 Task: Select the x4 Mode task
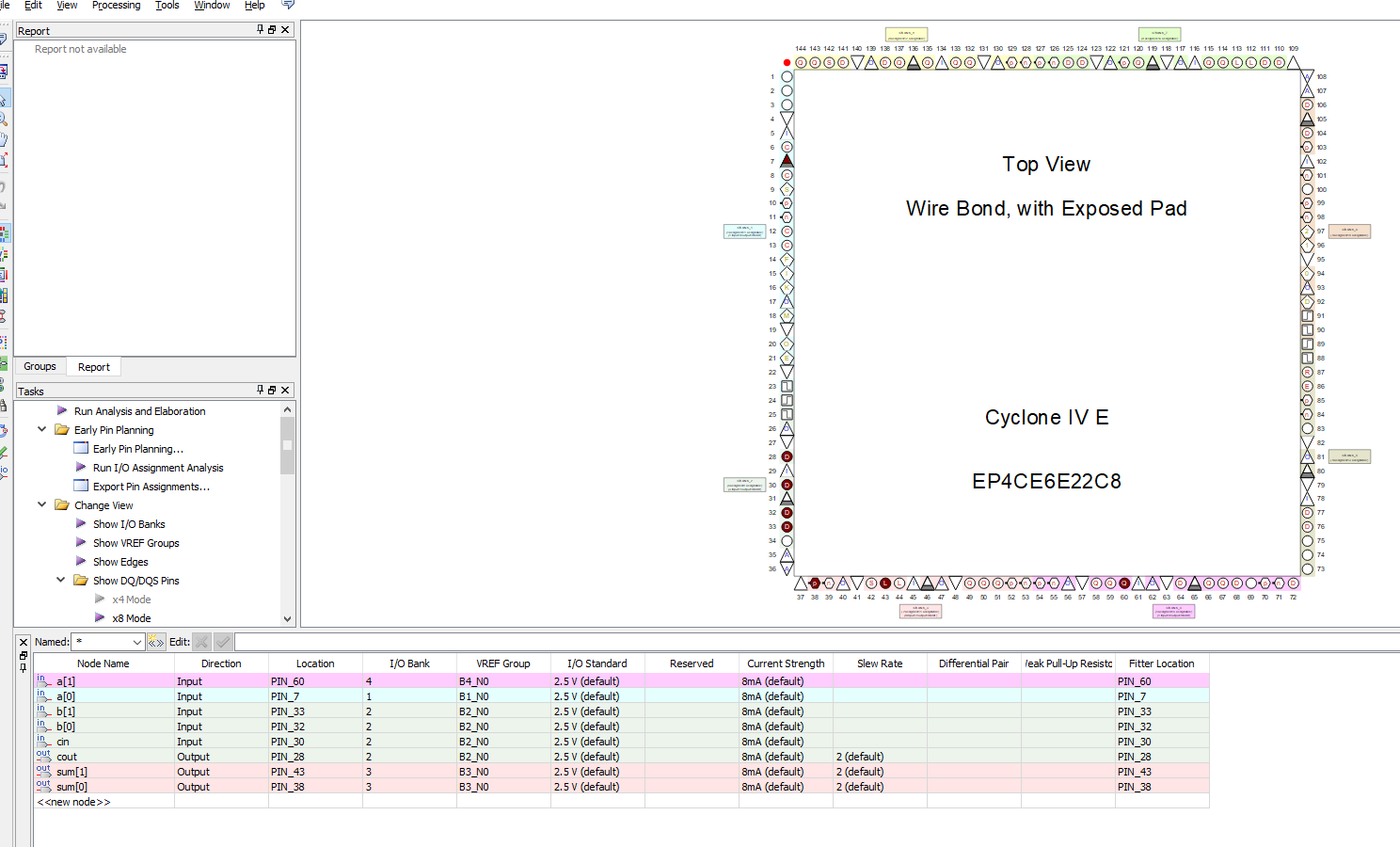tap(132, 599)
